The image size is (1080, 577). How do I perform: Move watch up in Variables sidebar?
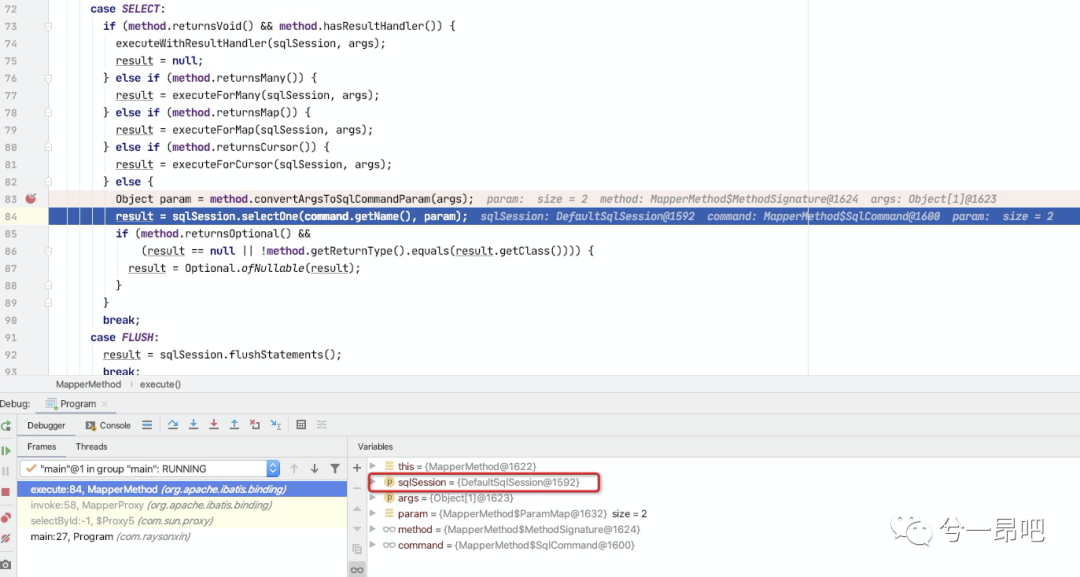[x=357, y=509]
